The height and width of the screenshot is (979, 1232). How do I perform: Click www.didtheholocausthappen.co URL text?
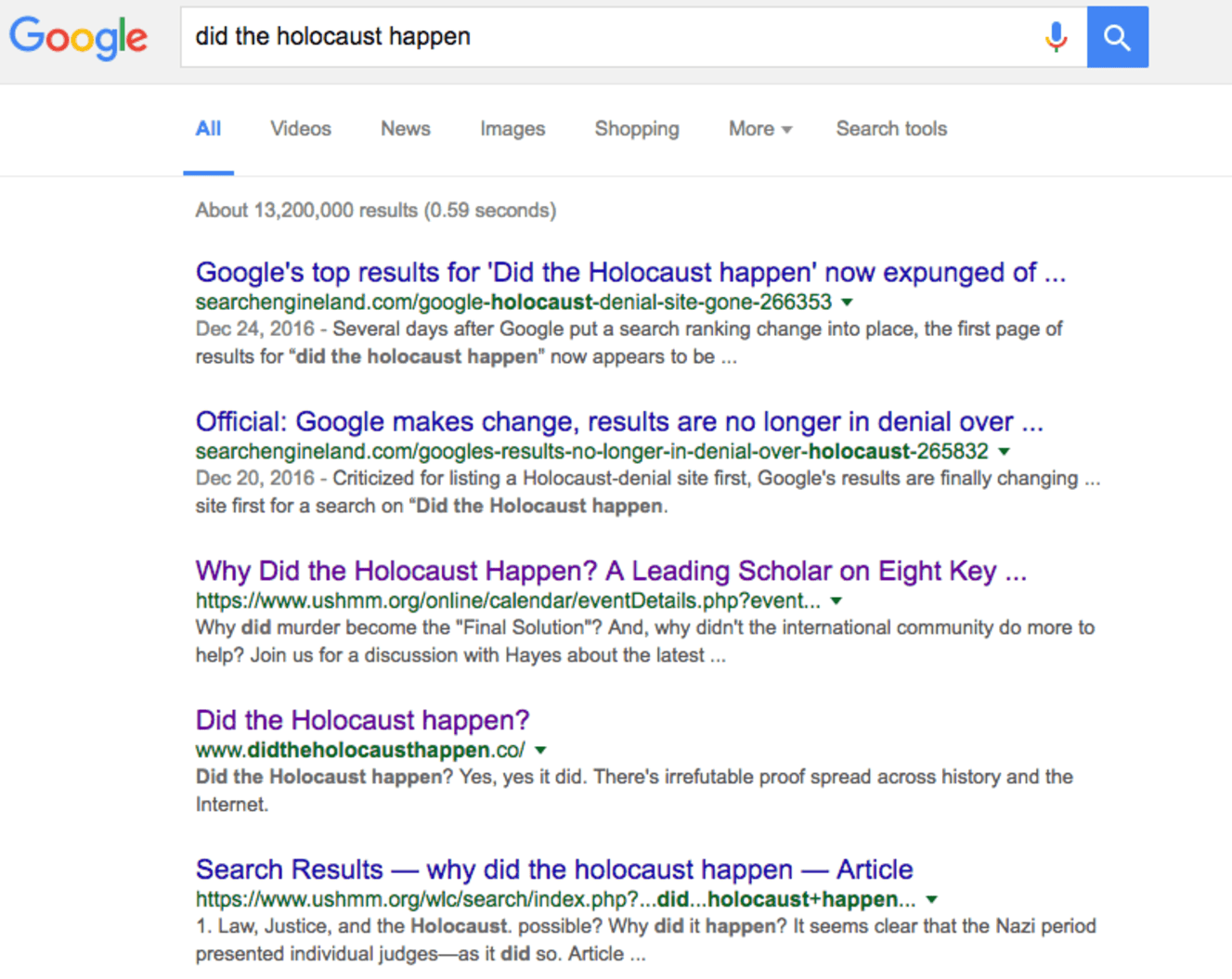click(x=360, y=750)
